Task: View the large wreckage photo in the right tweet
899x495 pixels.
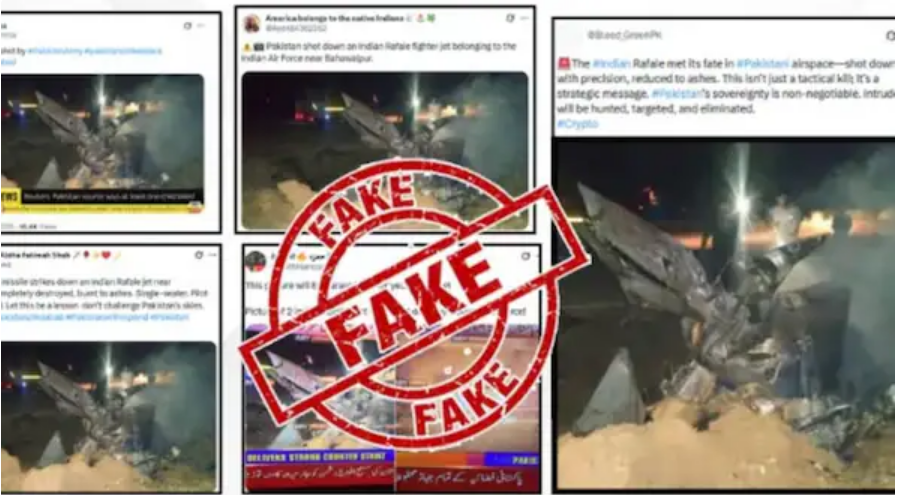Action: 725,314
